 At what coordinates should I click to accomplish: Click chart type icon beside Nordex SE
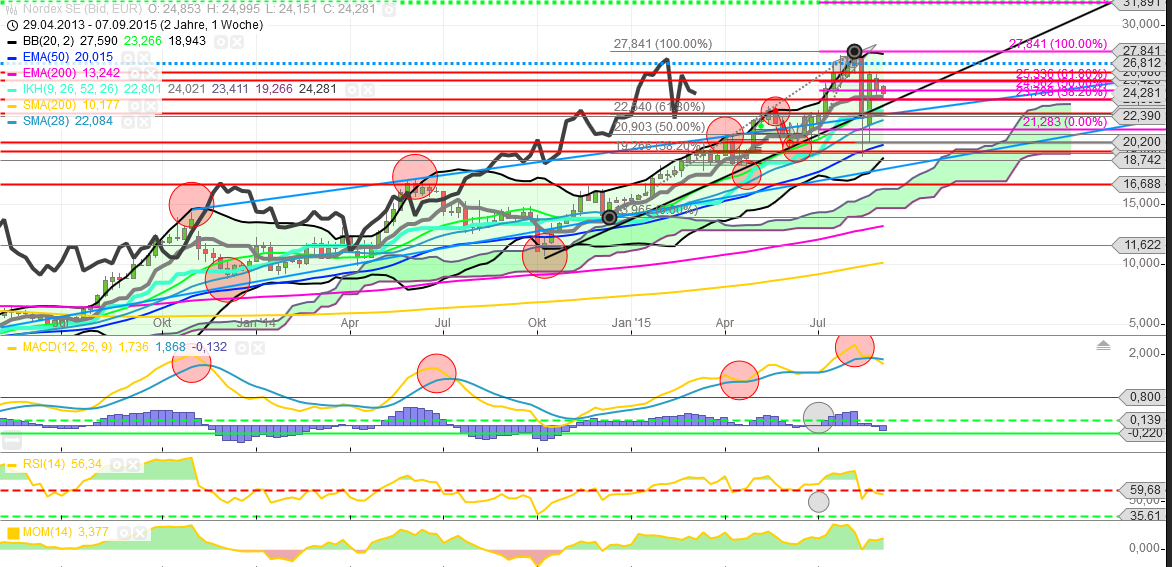click(x=10, y=8)
